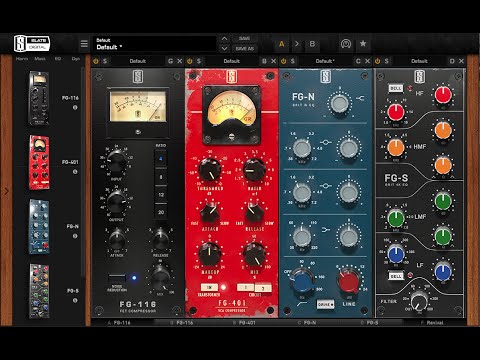Switch to the EQ category tab
Image resolution: width=480 pixels, height=360 pixels.
58,59
